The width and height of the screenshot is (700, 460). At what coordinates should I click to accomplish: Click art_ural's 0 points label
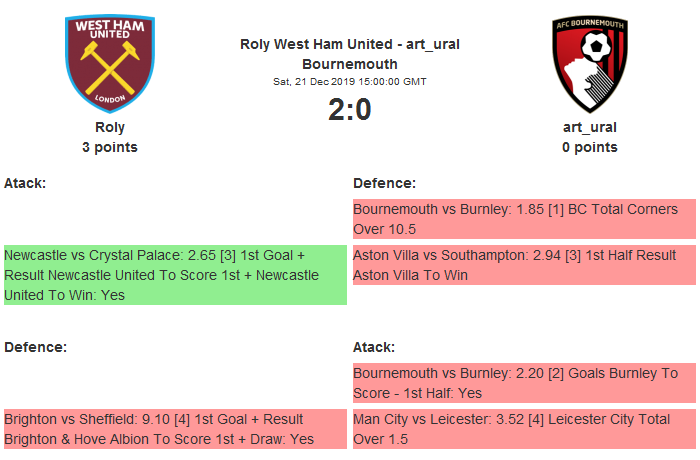[x=589, y=147]
